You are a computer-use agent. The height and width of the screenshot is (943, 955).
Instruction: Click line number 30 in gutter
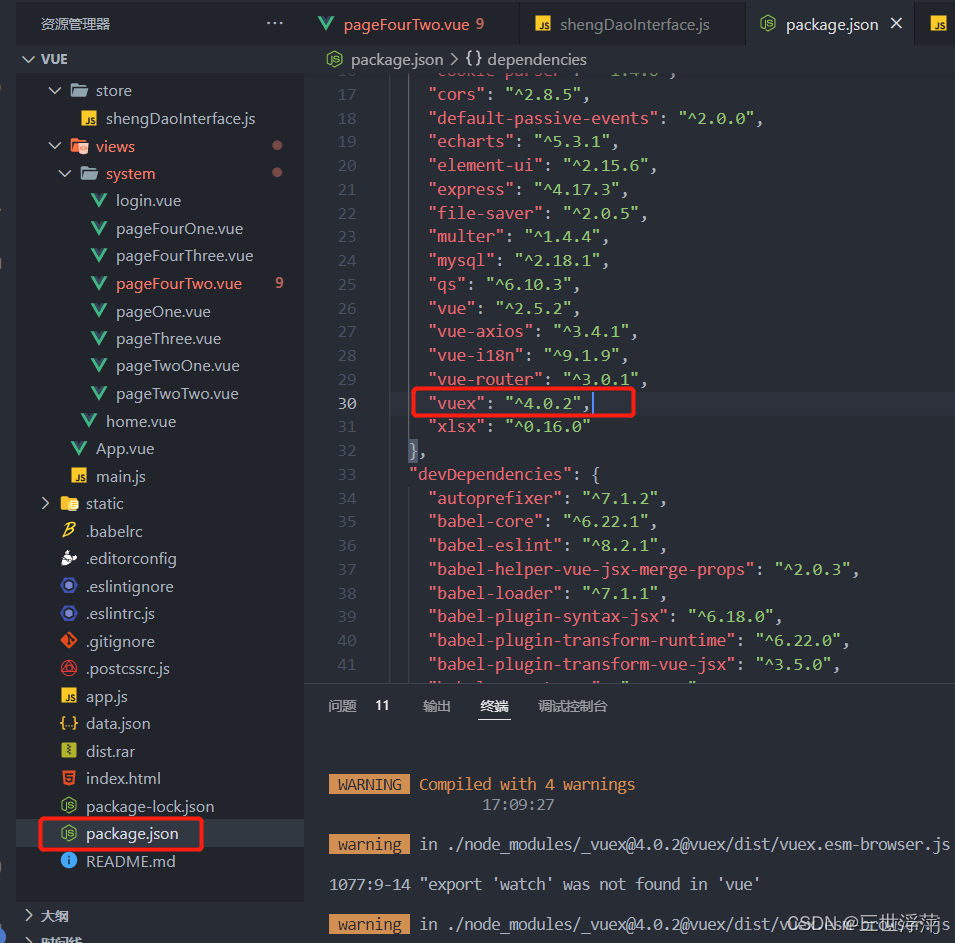tap(347, 403)
